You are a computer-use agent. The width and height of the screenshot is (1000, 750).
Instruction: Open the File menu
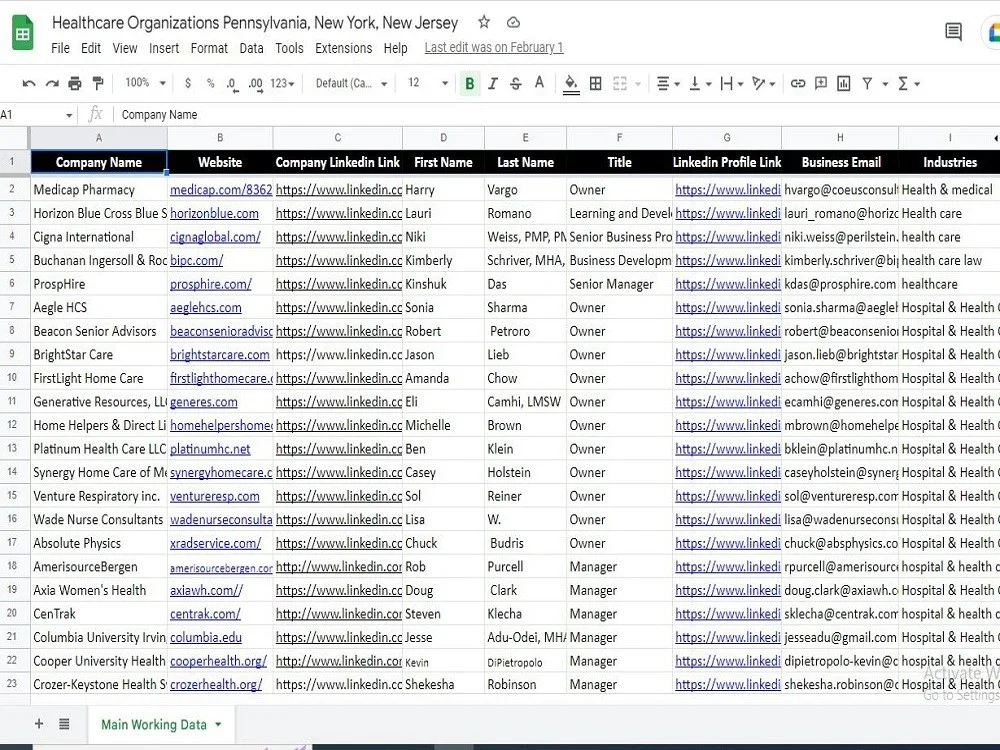[x=60, y=48]
